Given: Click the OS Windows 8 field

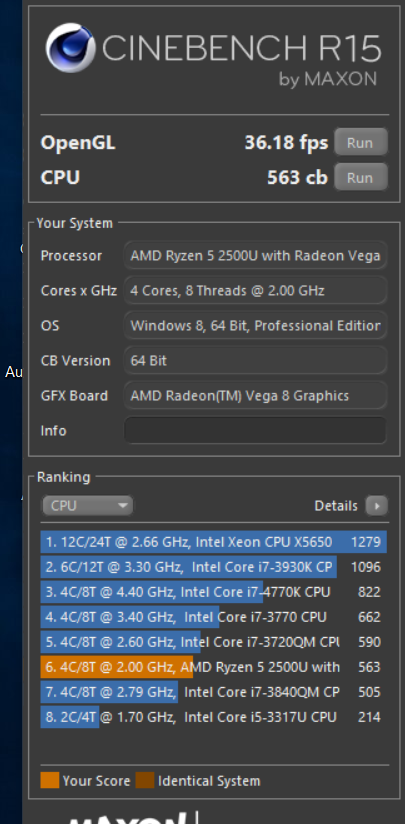Looking at the screenshot, I should 255,325.
